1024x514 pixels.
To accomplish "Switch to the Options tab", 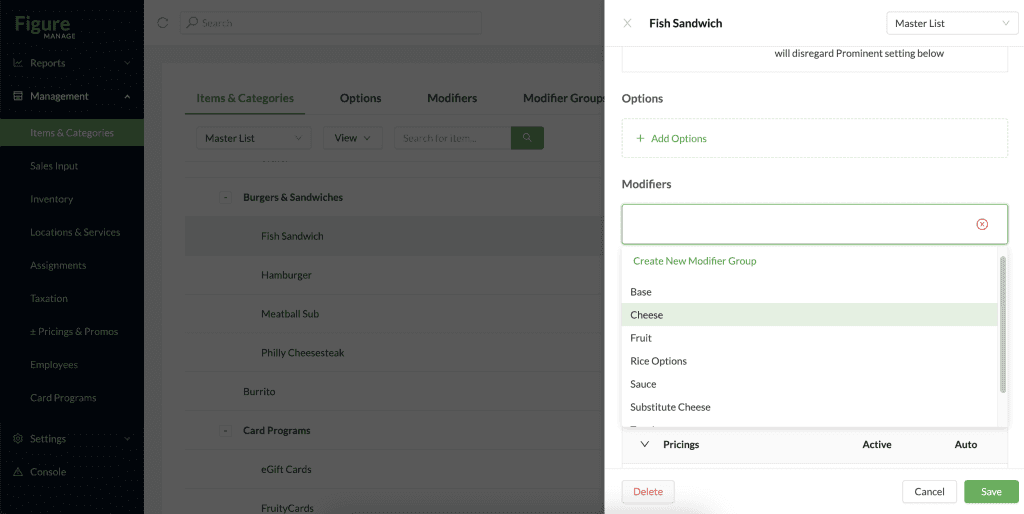I will [360, 98].
